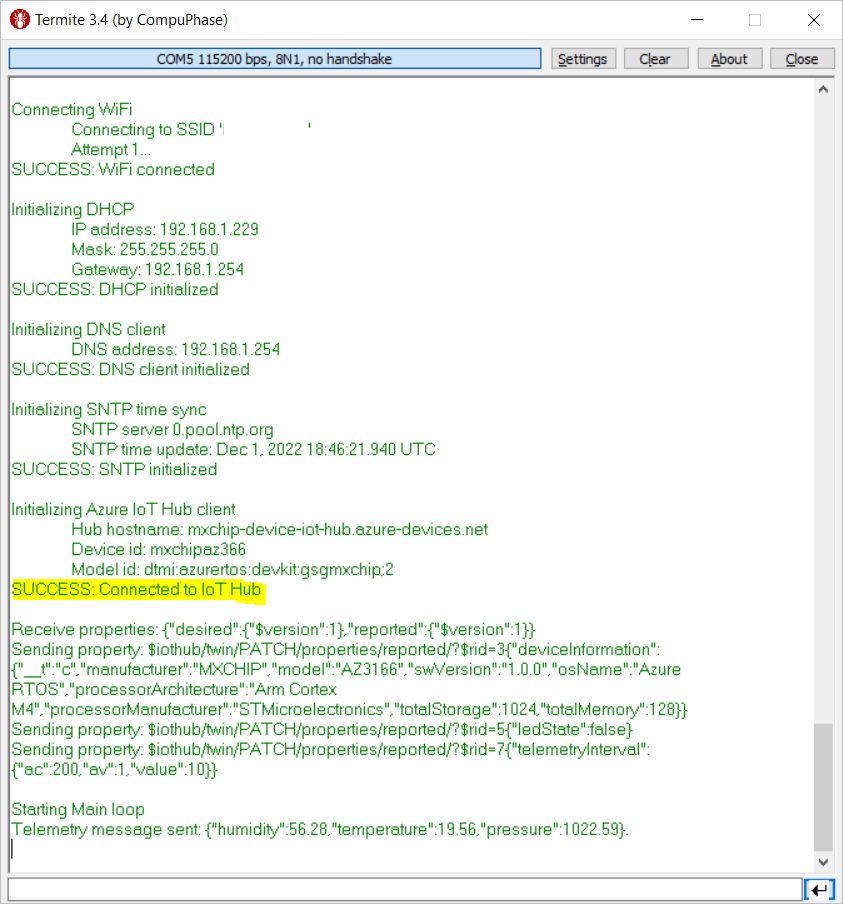Image resolution: width=843 pixels, height=904 pixels.
Task: Click the "ledState":false sending property line
Action: (322, 730)
